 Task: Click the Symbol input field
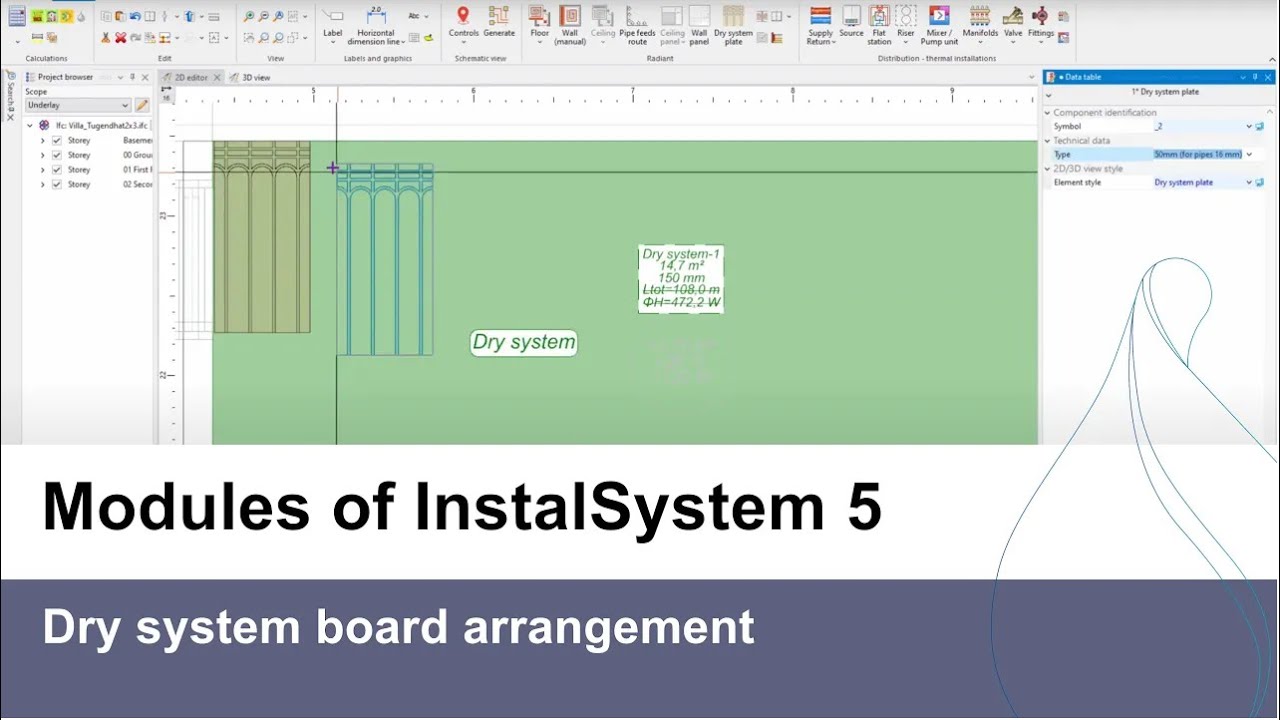pos(1198,127)
